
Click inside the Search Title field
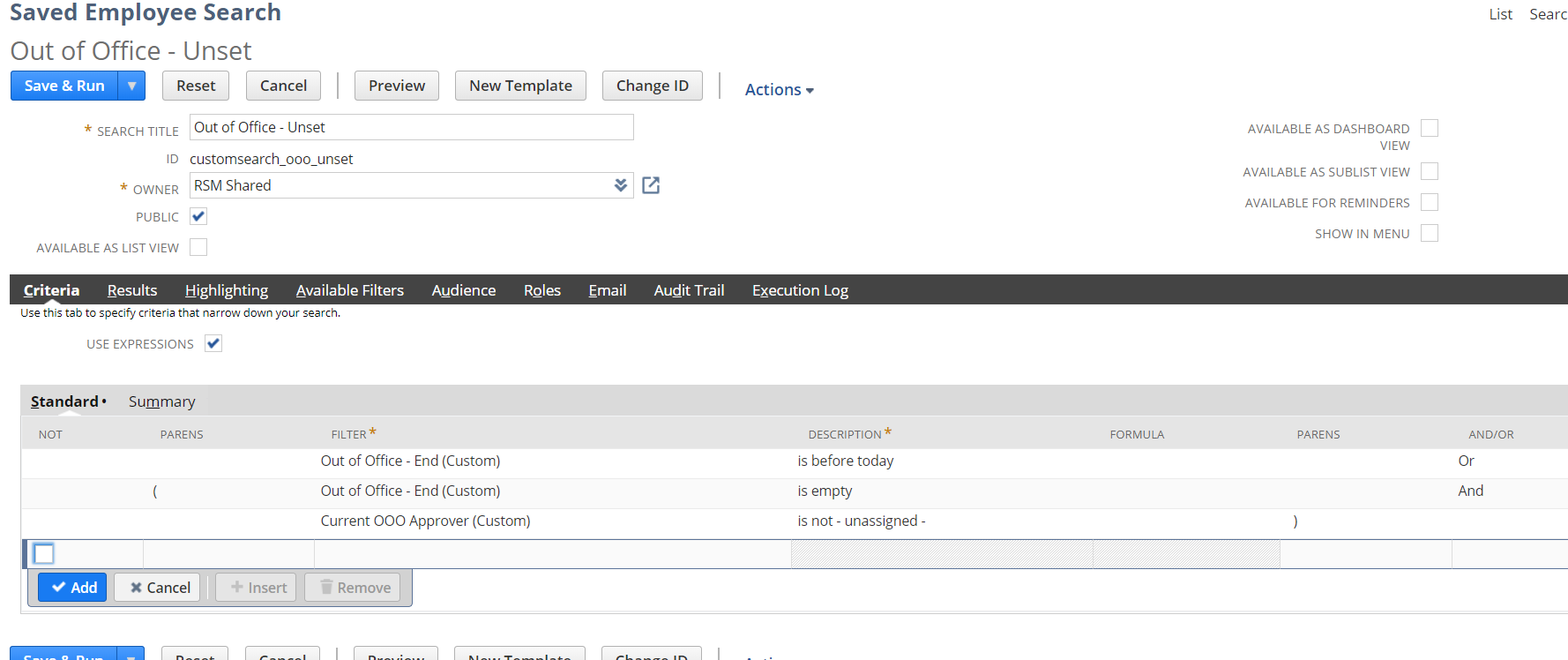(x=411, y=127)
